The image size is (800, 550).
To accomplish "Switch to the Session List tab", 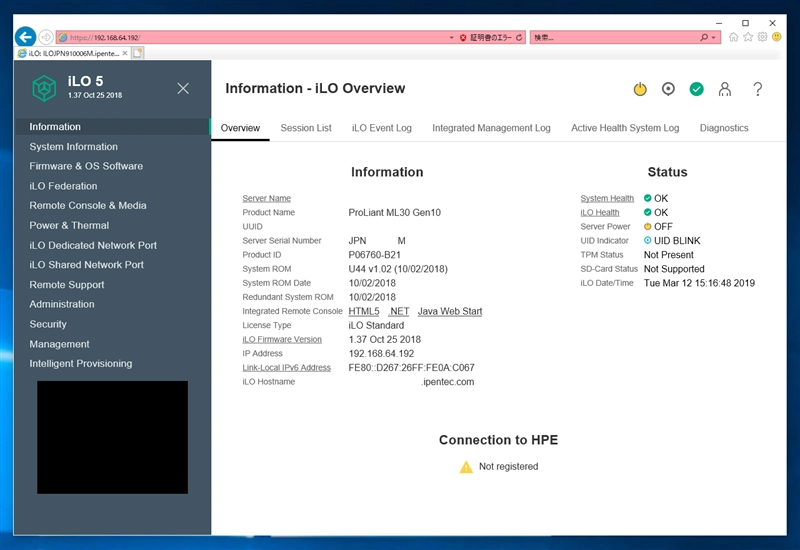I will (306, 128).
